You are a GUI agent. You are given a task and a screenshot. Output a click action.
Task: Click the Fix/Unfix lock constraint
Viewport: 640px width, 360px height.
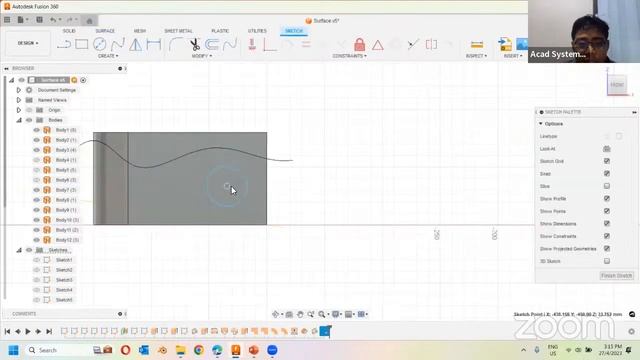(x=360, y=44)
